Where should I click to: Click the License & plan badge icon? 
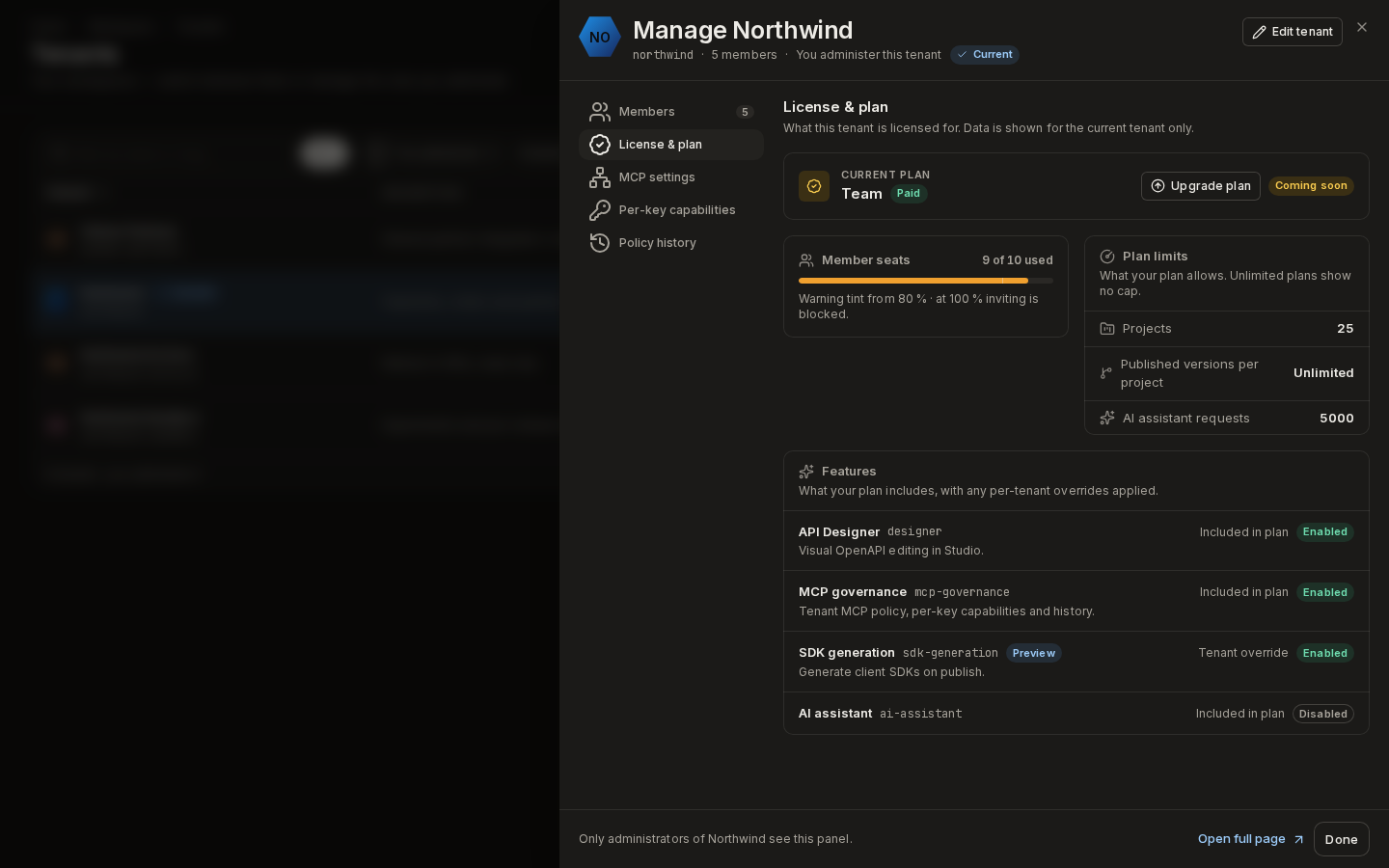(600, 145)
